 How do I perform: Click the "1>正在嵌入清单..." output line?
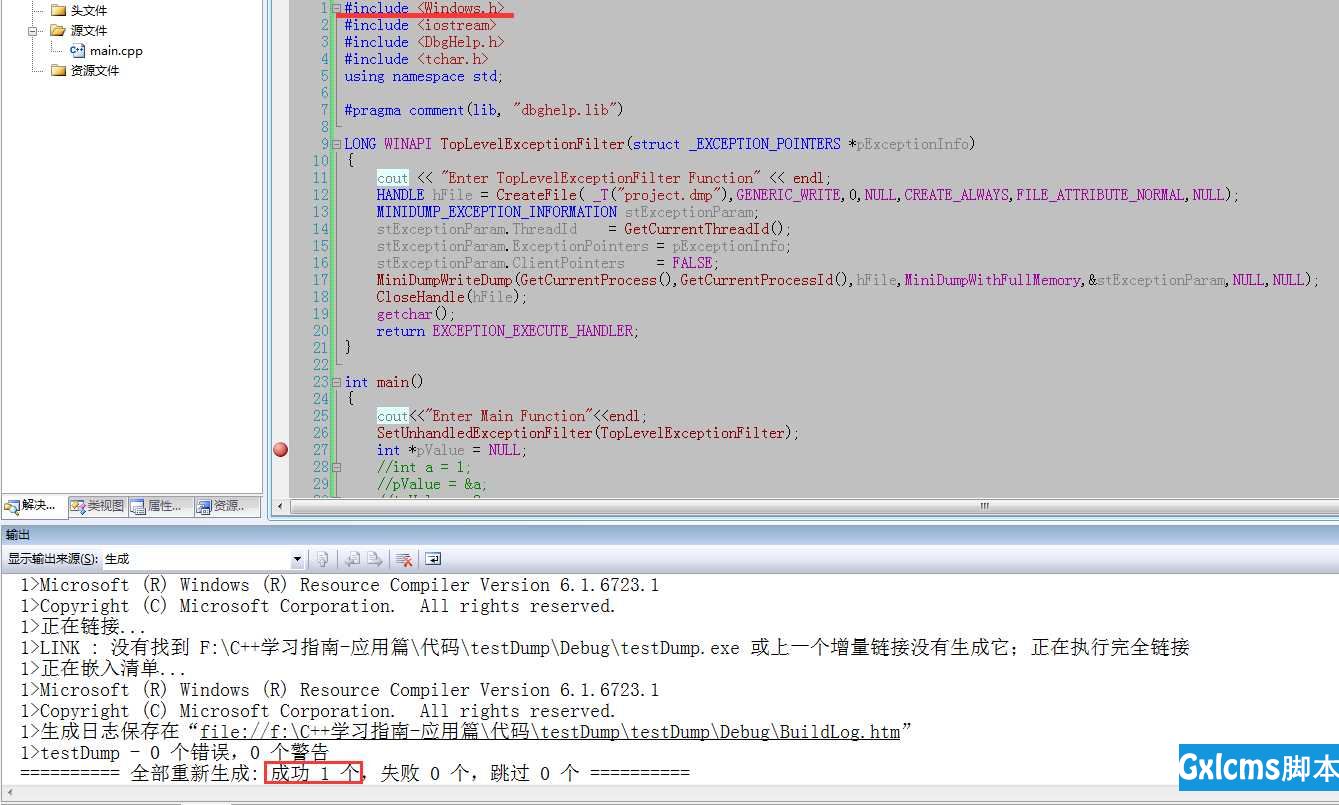click(103, 669)
